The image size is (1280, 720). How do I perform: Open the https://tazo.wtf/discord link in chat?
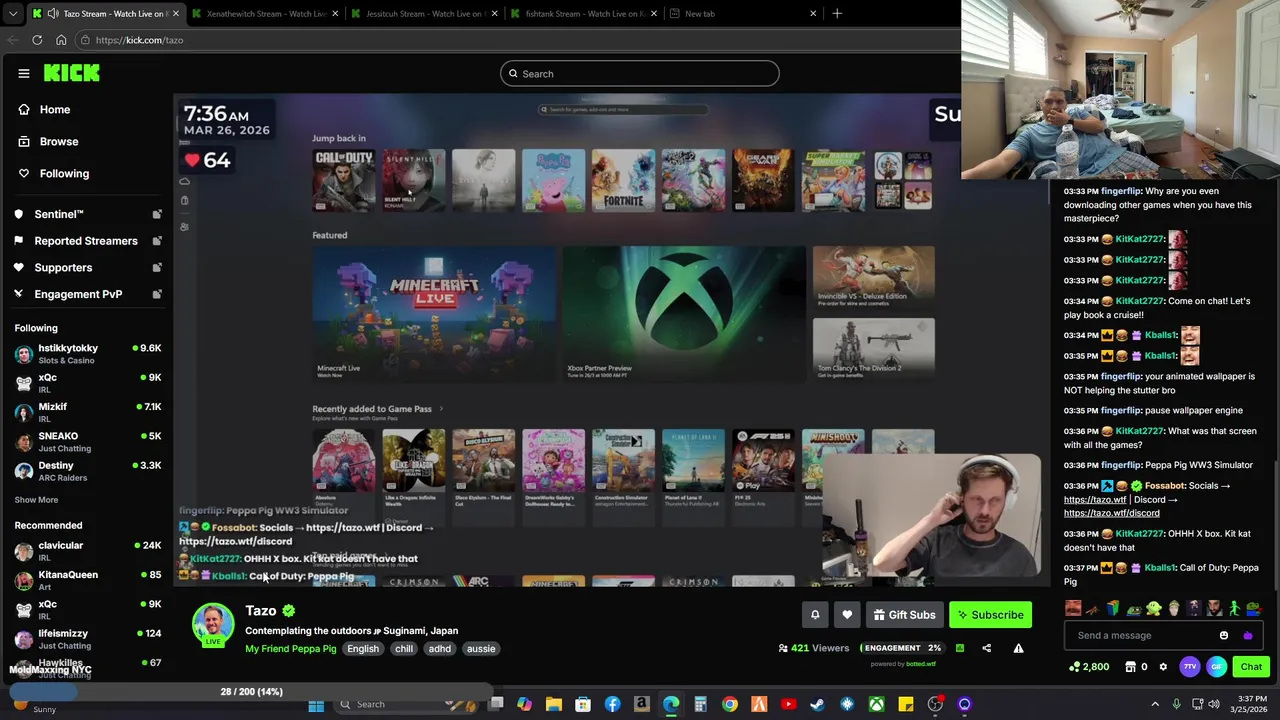click(1111, 513)
